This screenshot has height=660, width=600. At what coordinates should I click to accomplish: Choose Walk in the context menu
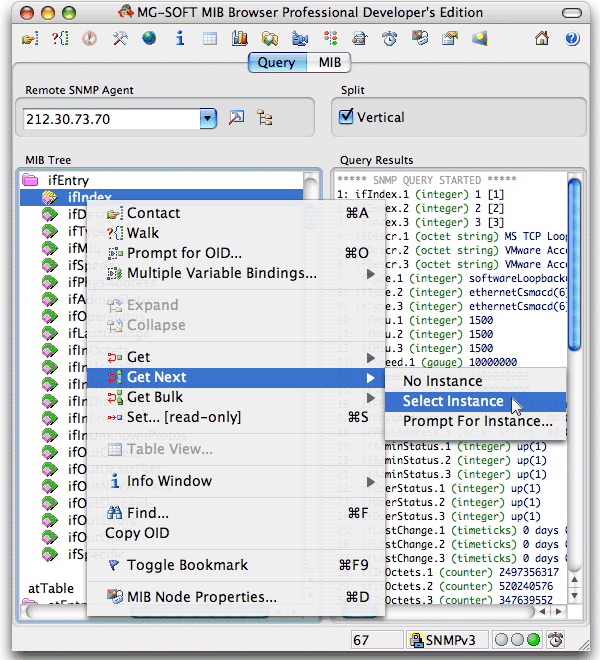(x=235, y=233)
